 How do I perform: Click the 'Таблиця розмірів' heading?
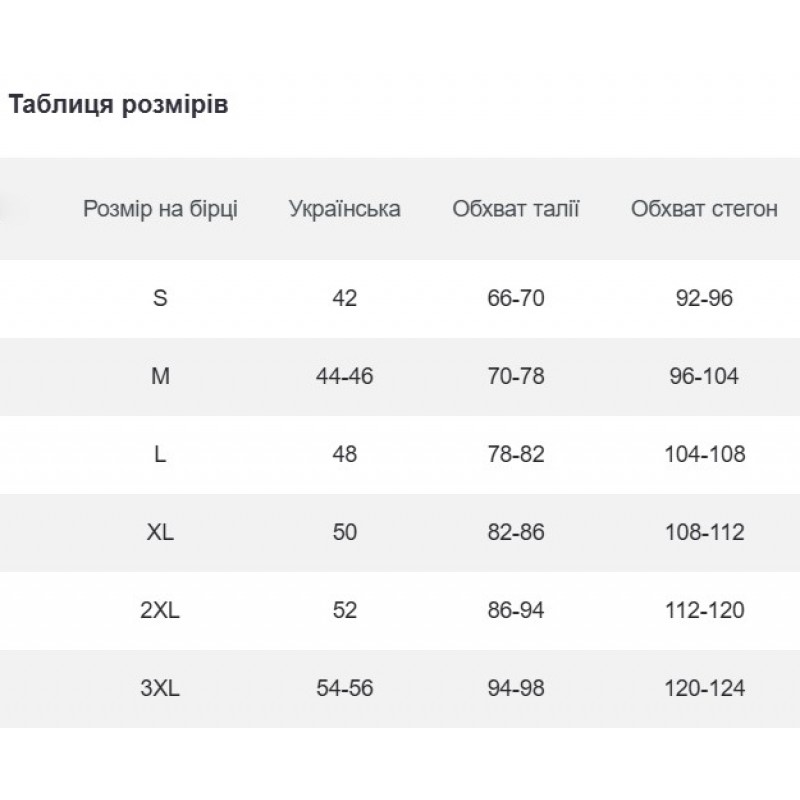point(118,105)
